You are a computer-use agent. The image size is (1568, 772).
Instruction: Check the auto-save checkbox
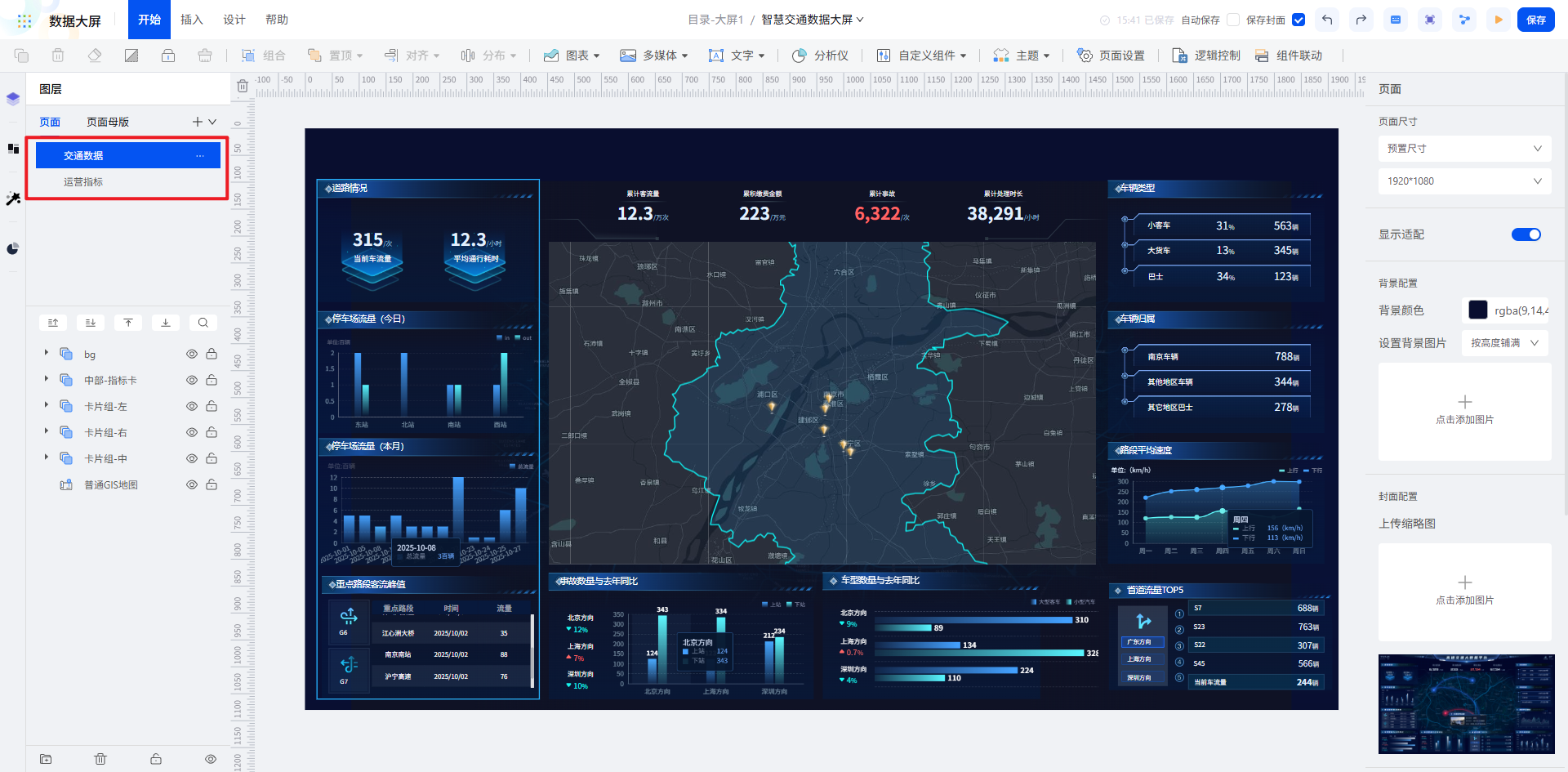(x=1233, y=20)
